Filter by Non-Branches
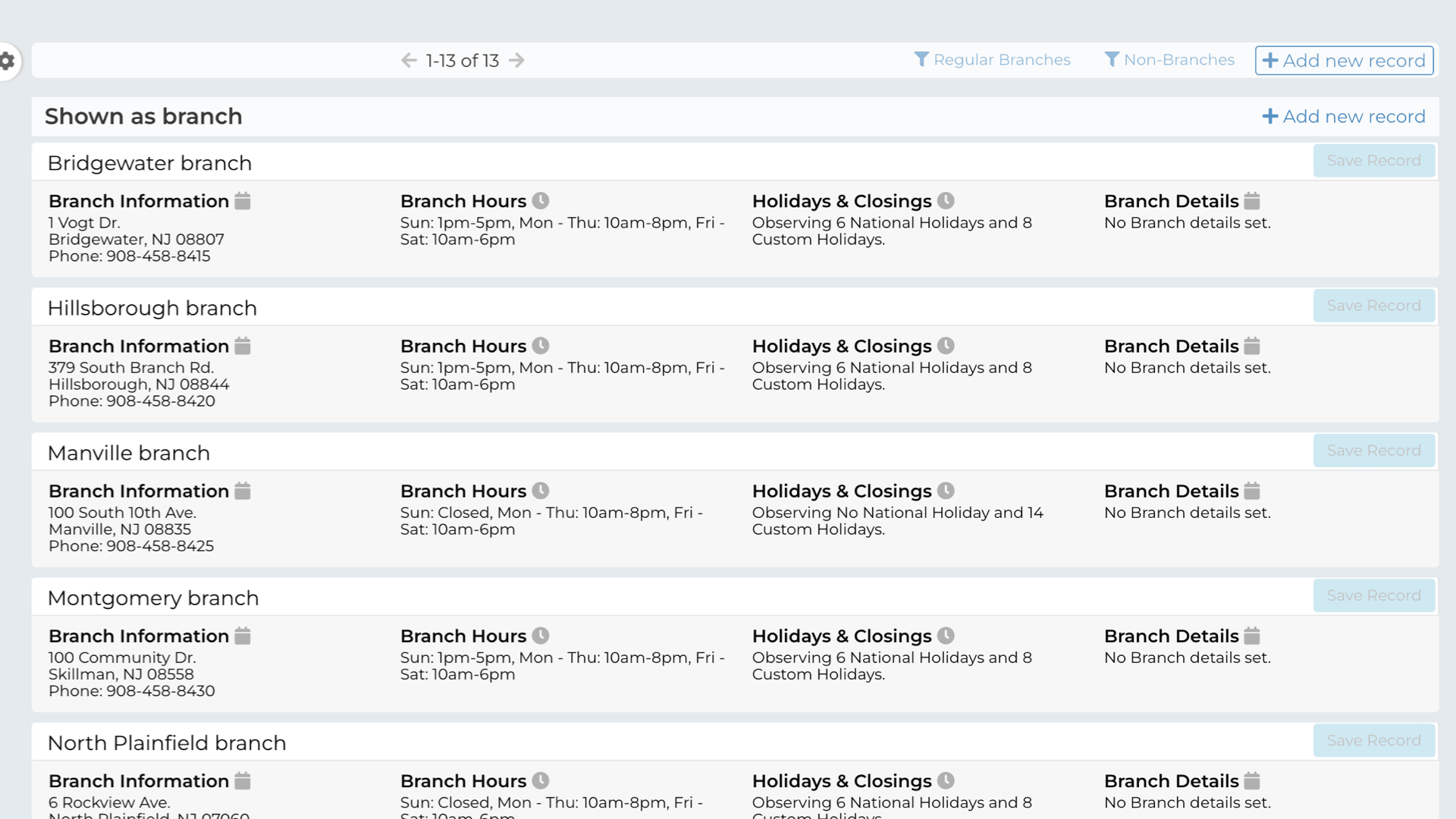The image size is (1456, 819). tap(1169, 60)
